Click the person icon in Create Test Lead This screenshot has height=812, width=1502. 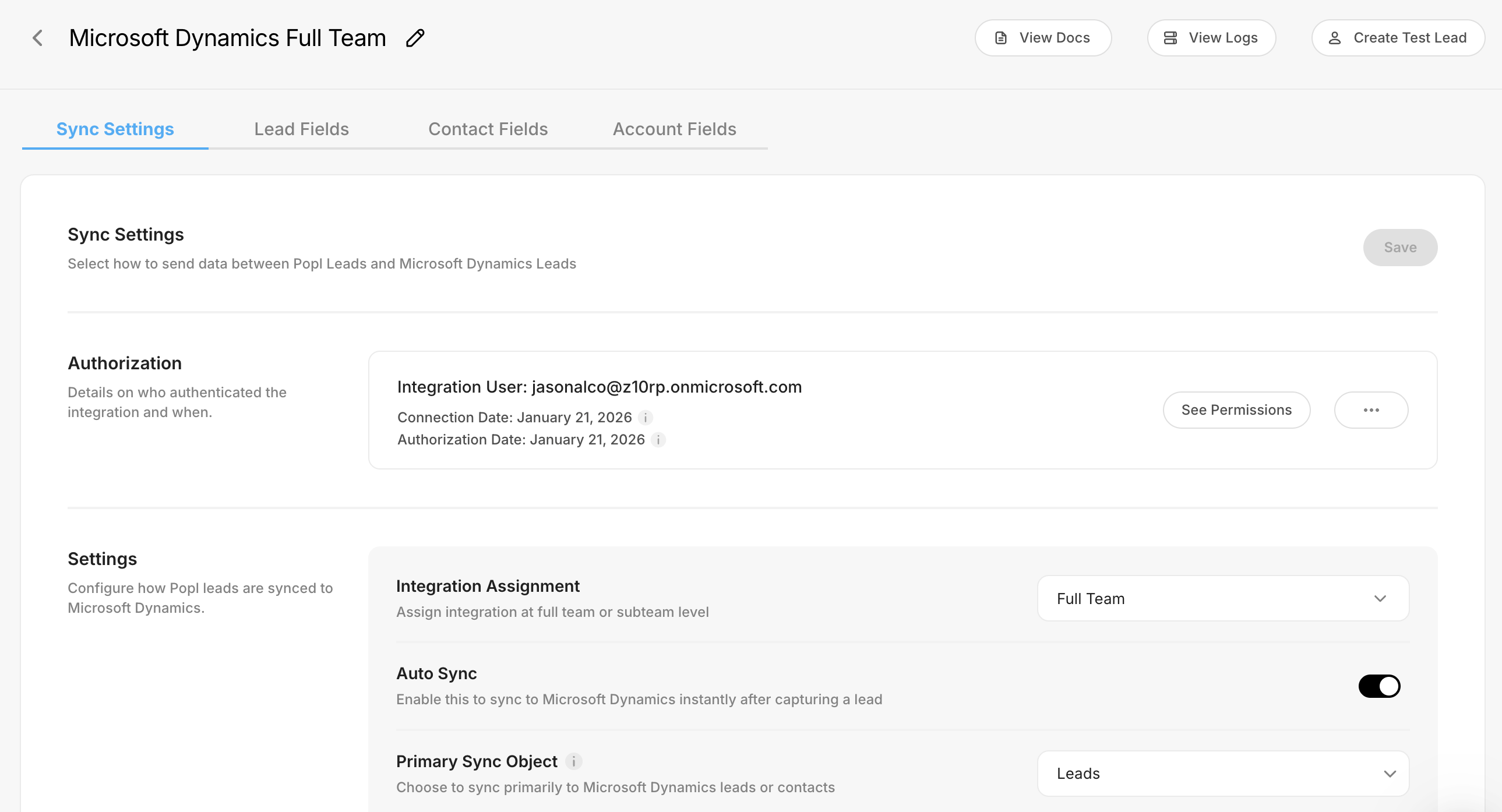pos(1334,38)
